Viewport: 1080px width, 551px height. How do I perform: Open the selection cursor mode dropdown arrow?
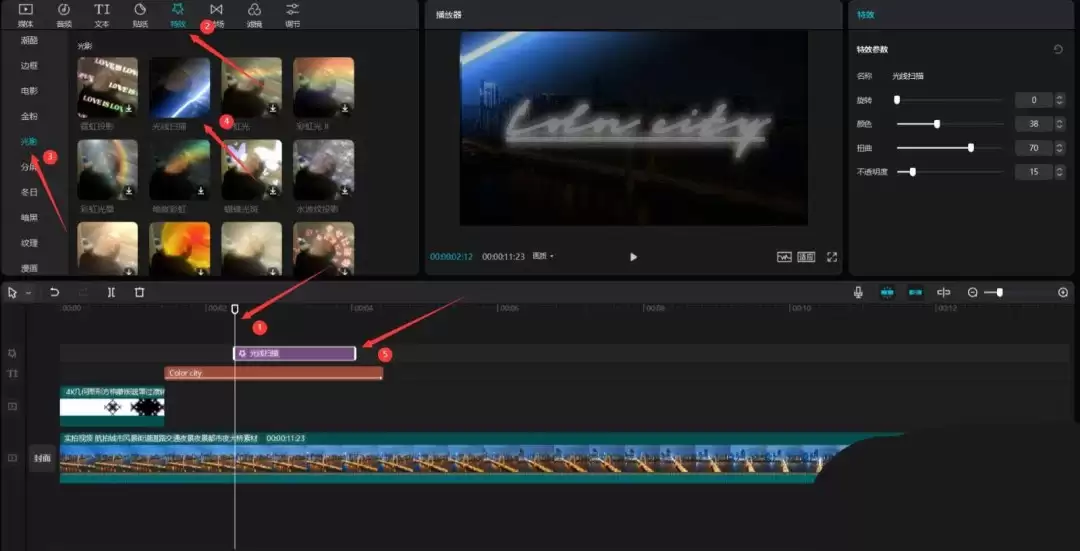(28, 293)
